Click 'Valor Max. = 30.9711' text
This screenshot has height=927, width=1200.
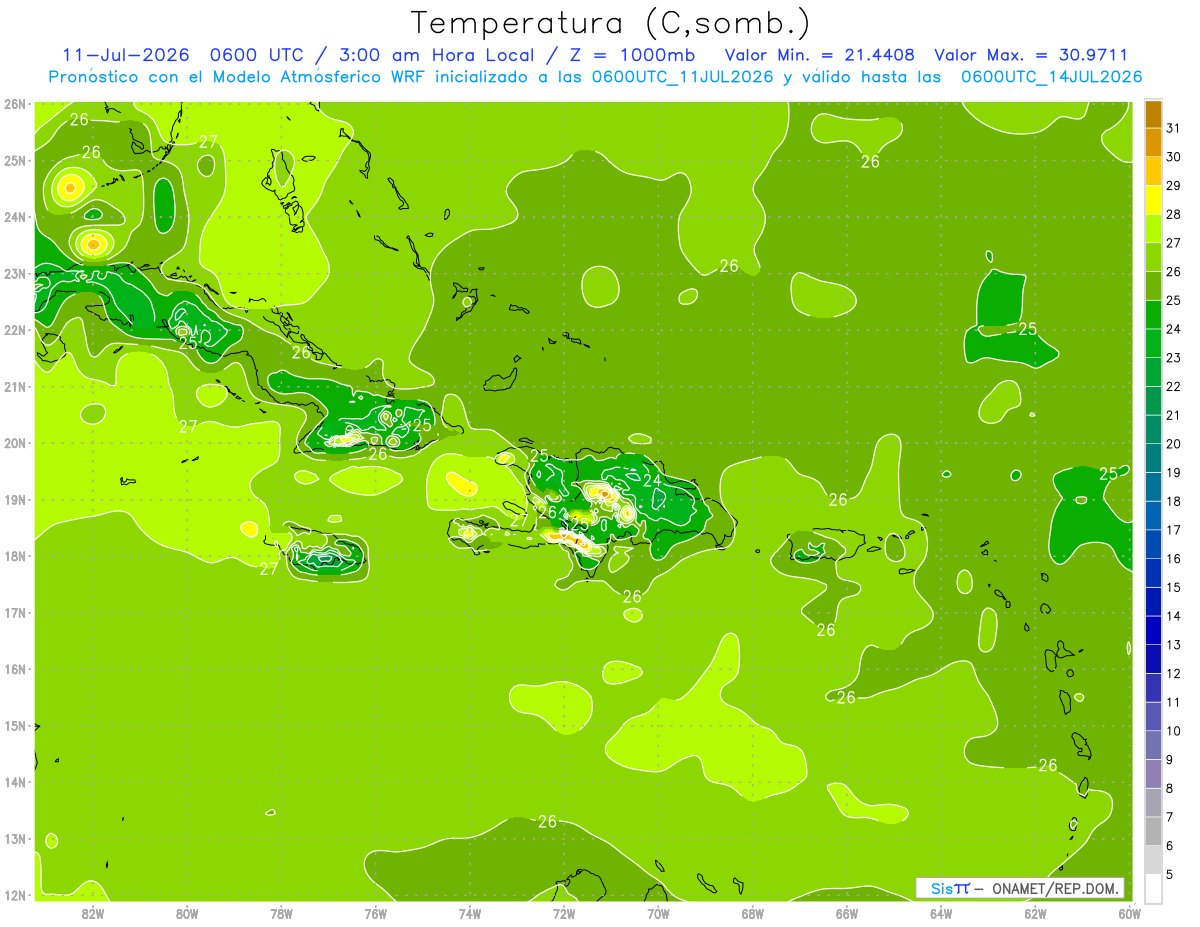click(1031, 55)
